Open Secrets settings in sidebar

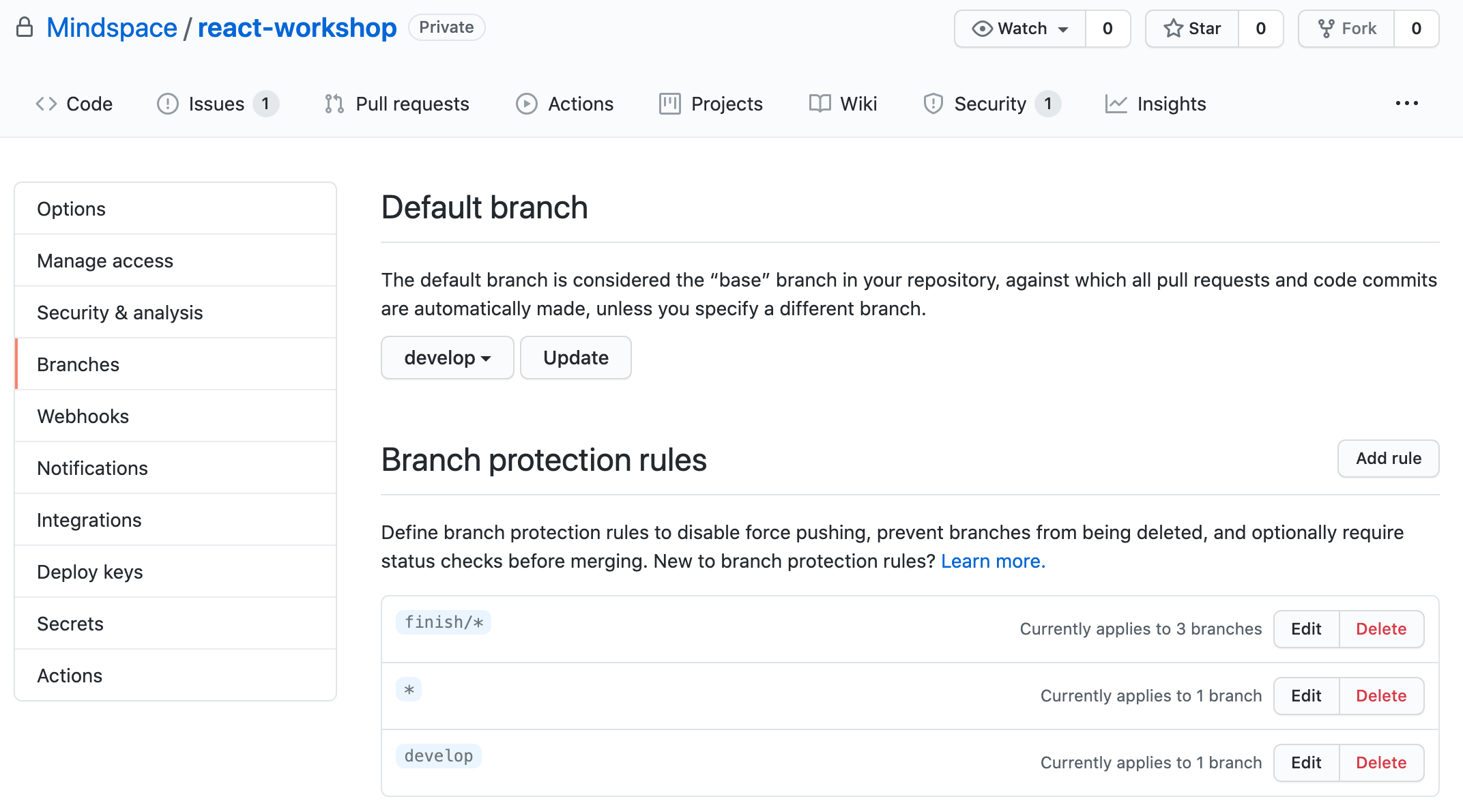70,624
